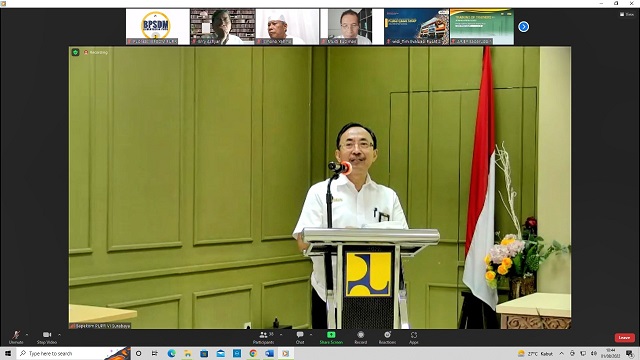Screen dimensions: 640x360
Task: Open File Explorer from taskbar
Action: coord(187,353)
